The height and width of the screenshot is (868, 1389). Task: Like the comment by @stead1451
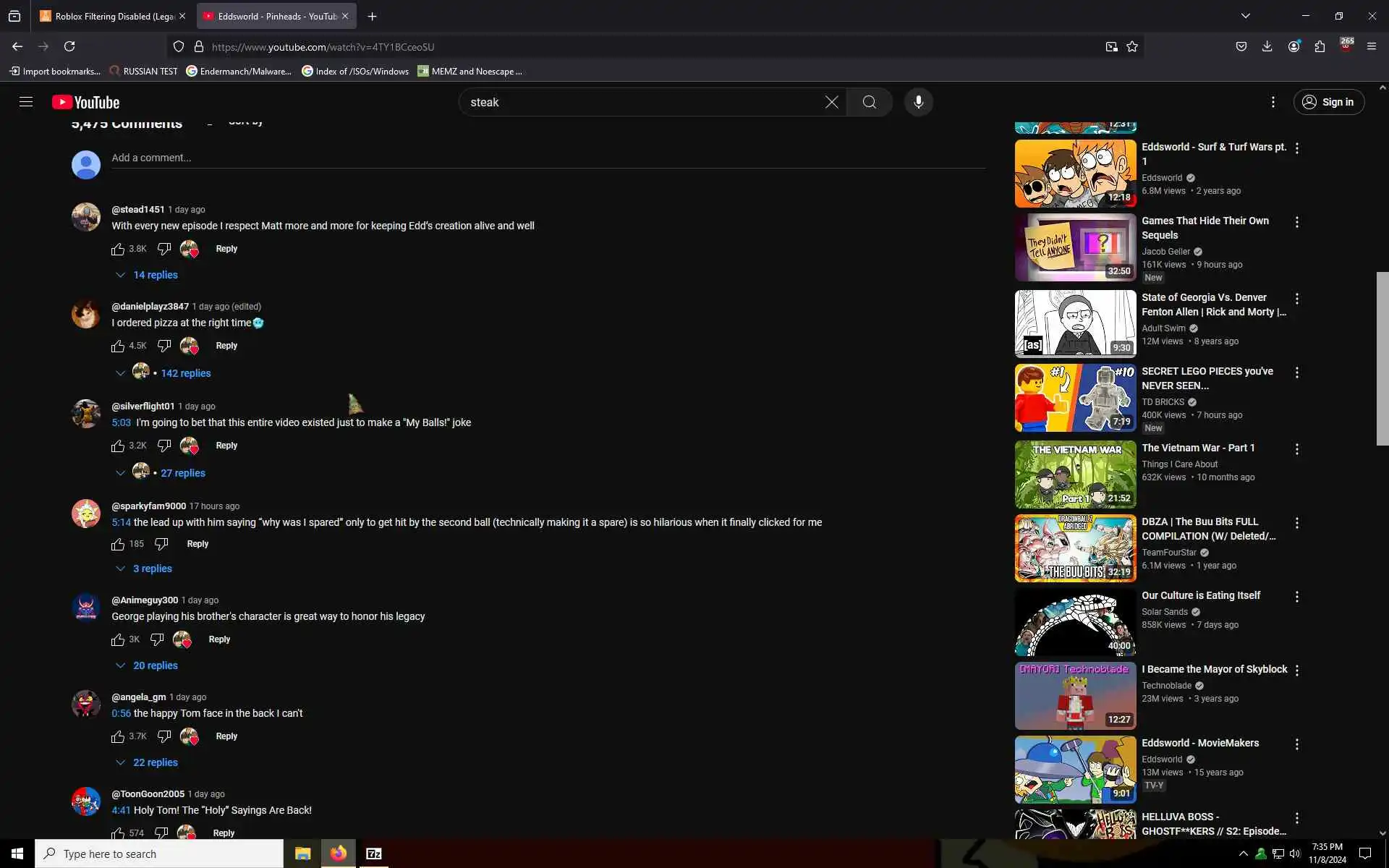pyautogui.click(x=118, y=249)
